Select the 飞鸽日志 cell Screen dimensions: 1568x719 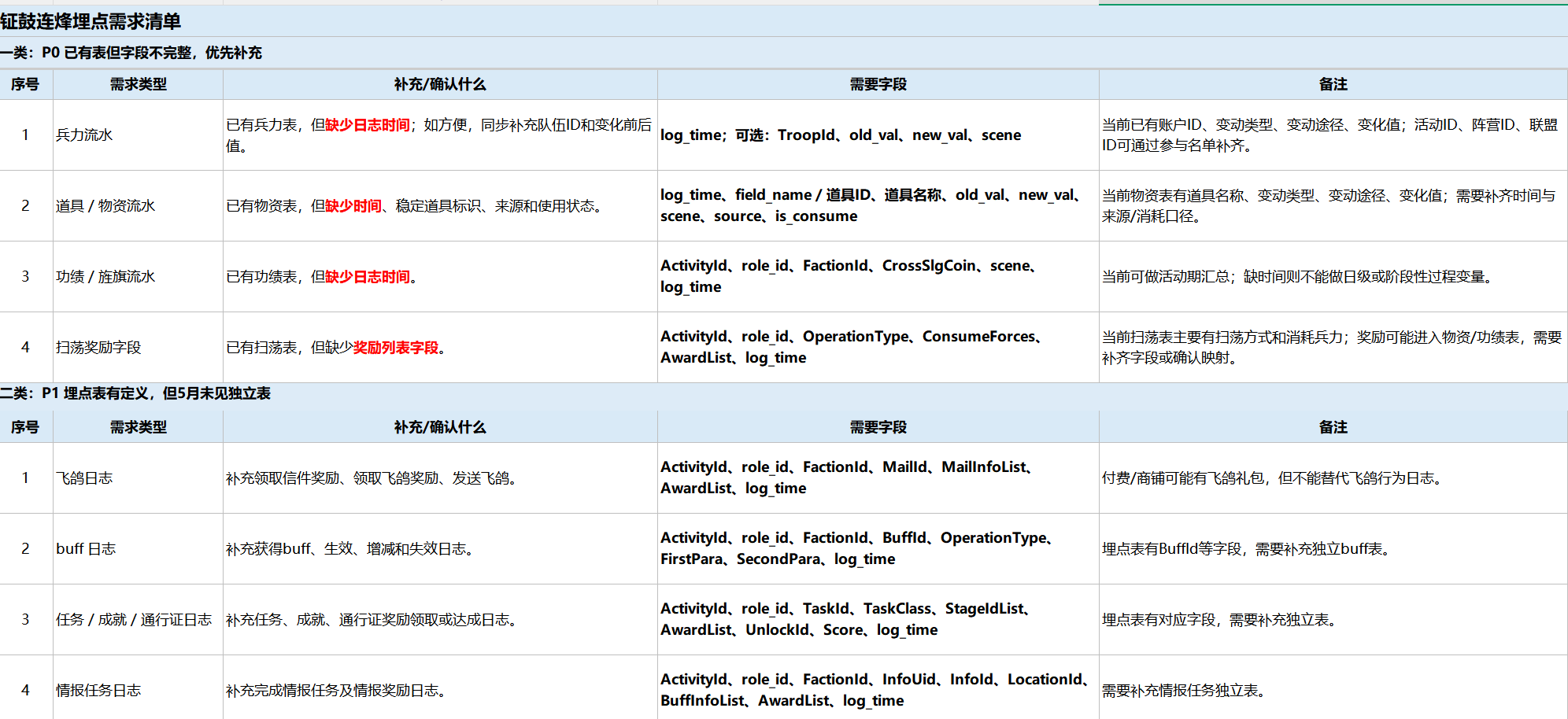[x=139, y=478]
